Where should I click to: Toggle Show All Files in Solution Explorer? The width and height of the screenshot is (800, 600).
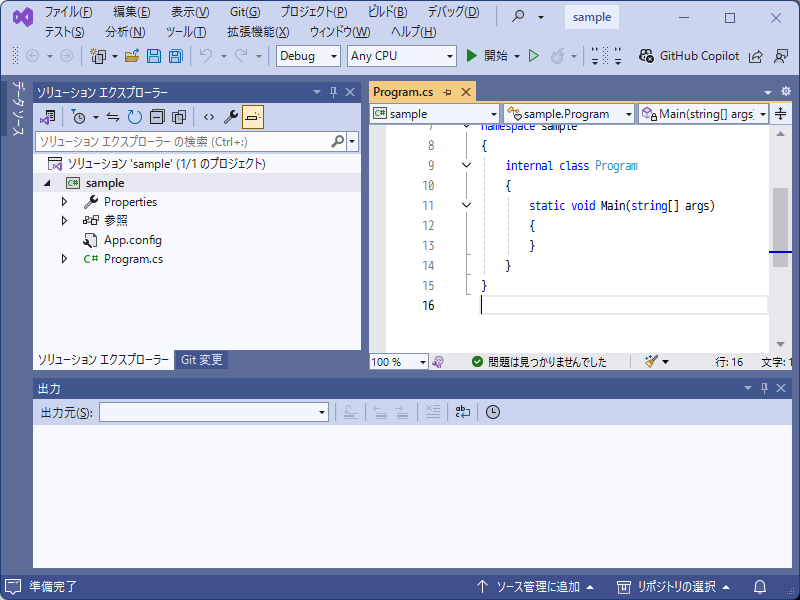tap(179, 117)
